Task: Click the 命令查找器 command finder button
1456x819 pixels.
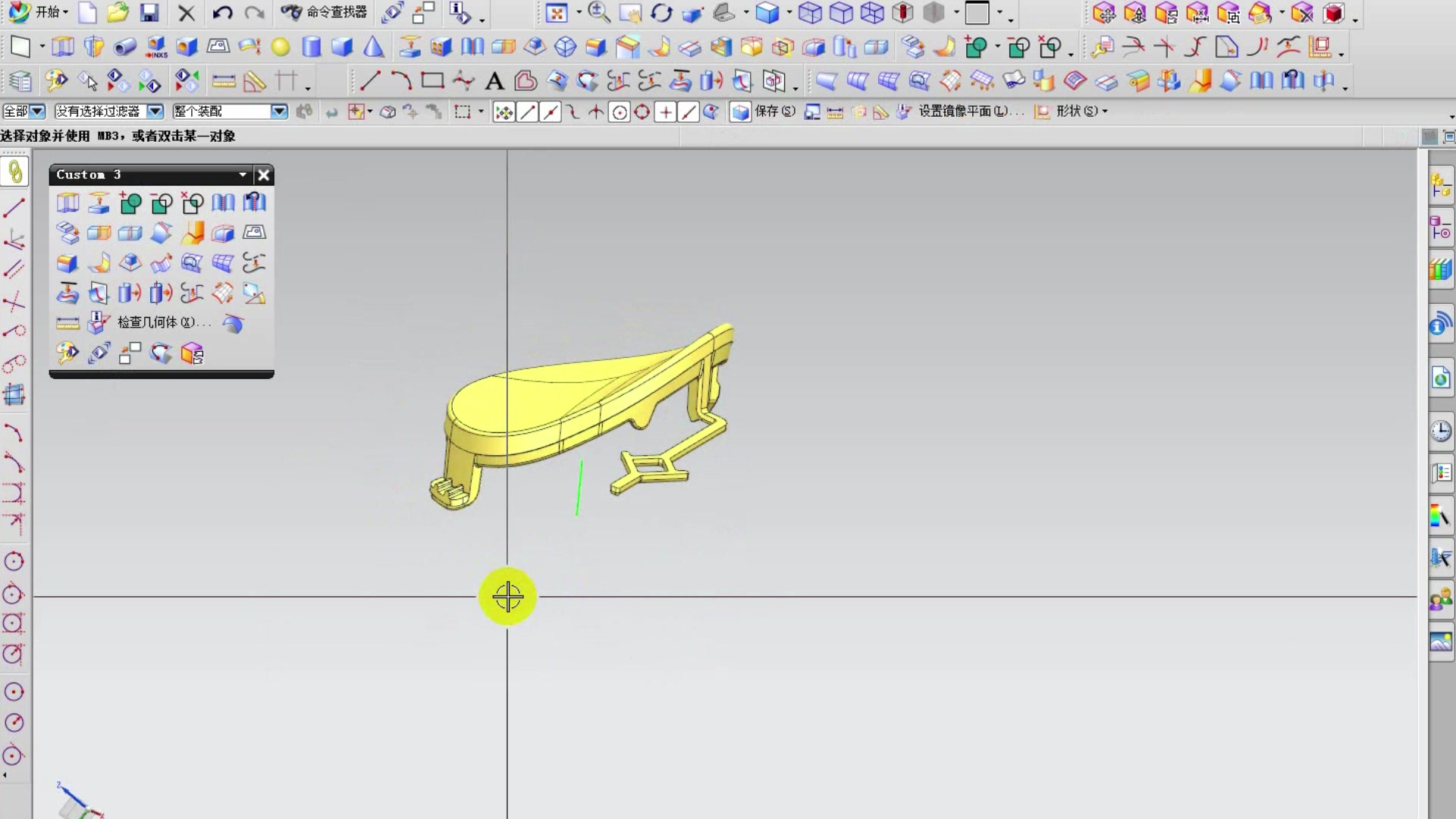Action: point(325,12)
